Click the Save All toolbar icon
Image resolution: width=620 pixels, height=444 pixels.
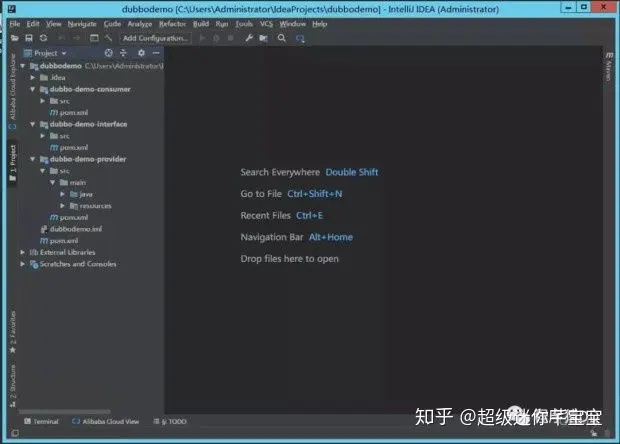[29, 38]
